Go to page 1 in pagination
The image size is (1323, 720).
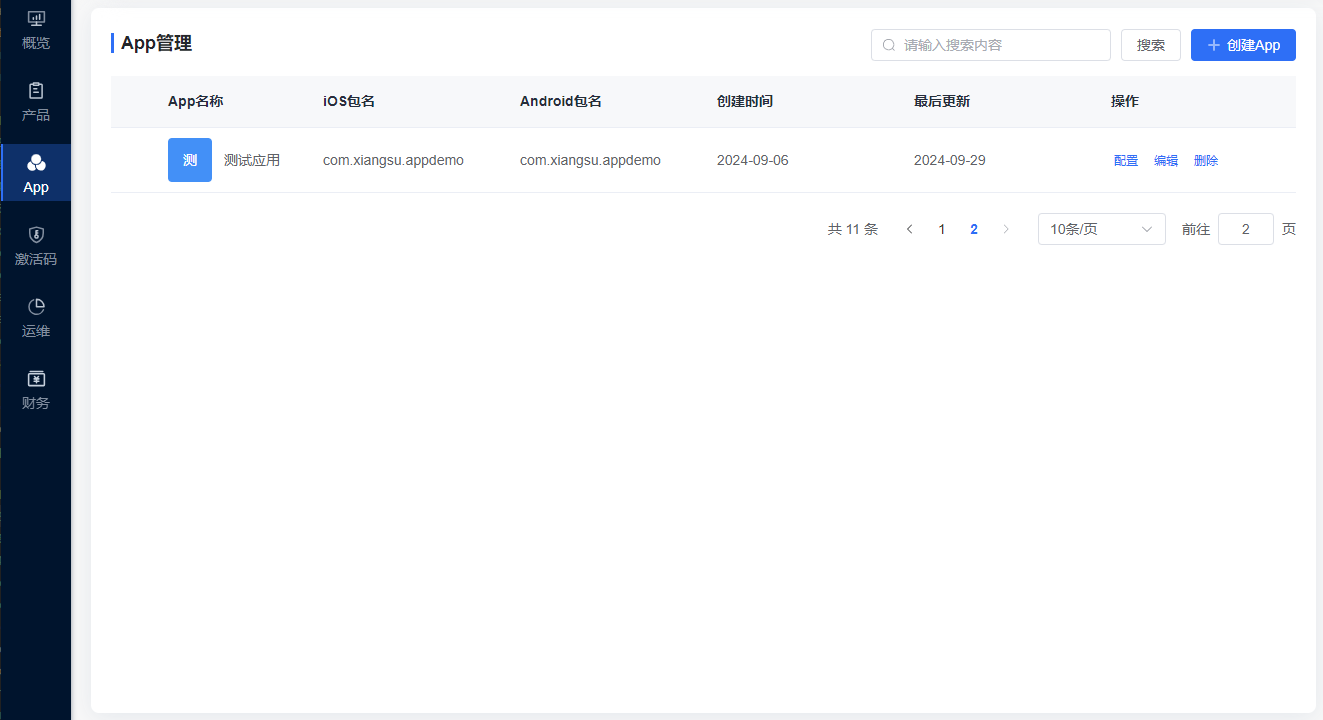pos(941,229)
